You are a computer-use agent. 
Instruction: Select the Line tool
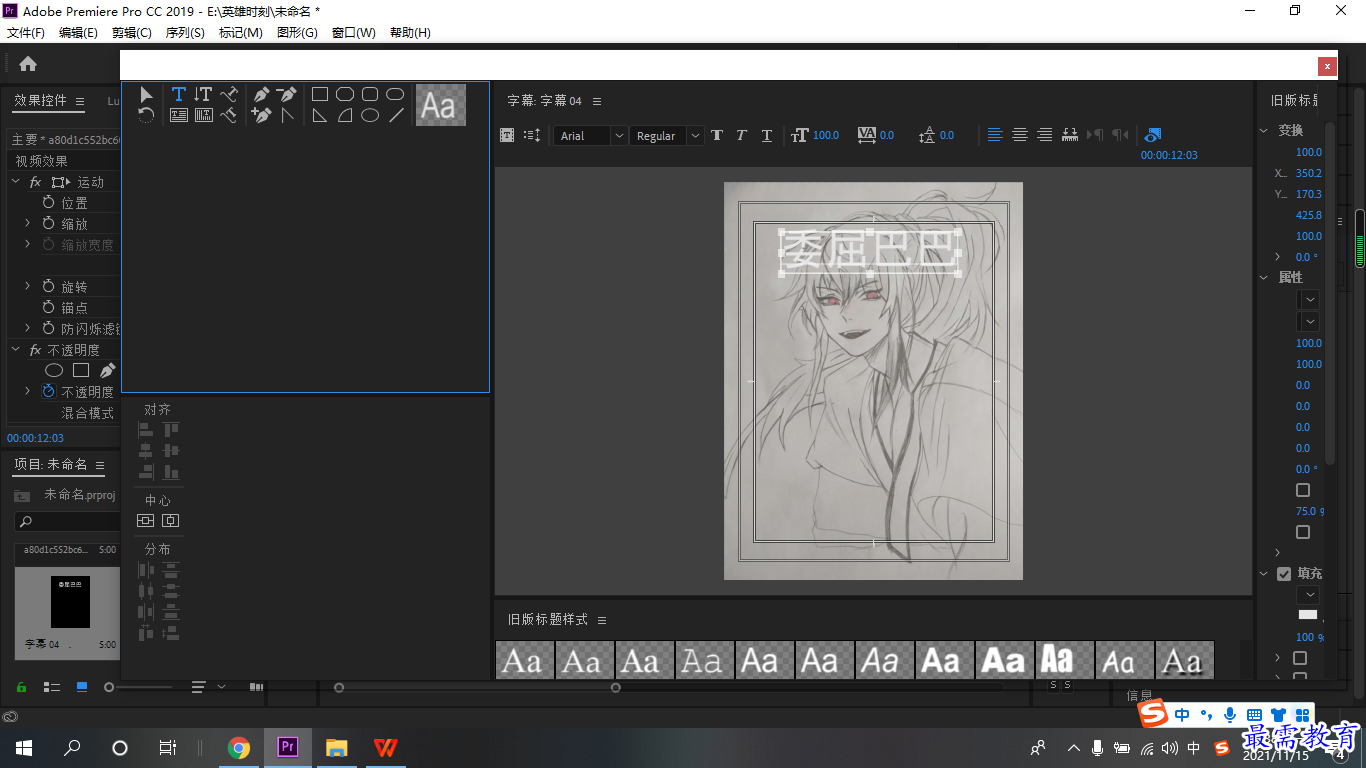click(x=396, y=115)
